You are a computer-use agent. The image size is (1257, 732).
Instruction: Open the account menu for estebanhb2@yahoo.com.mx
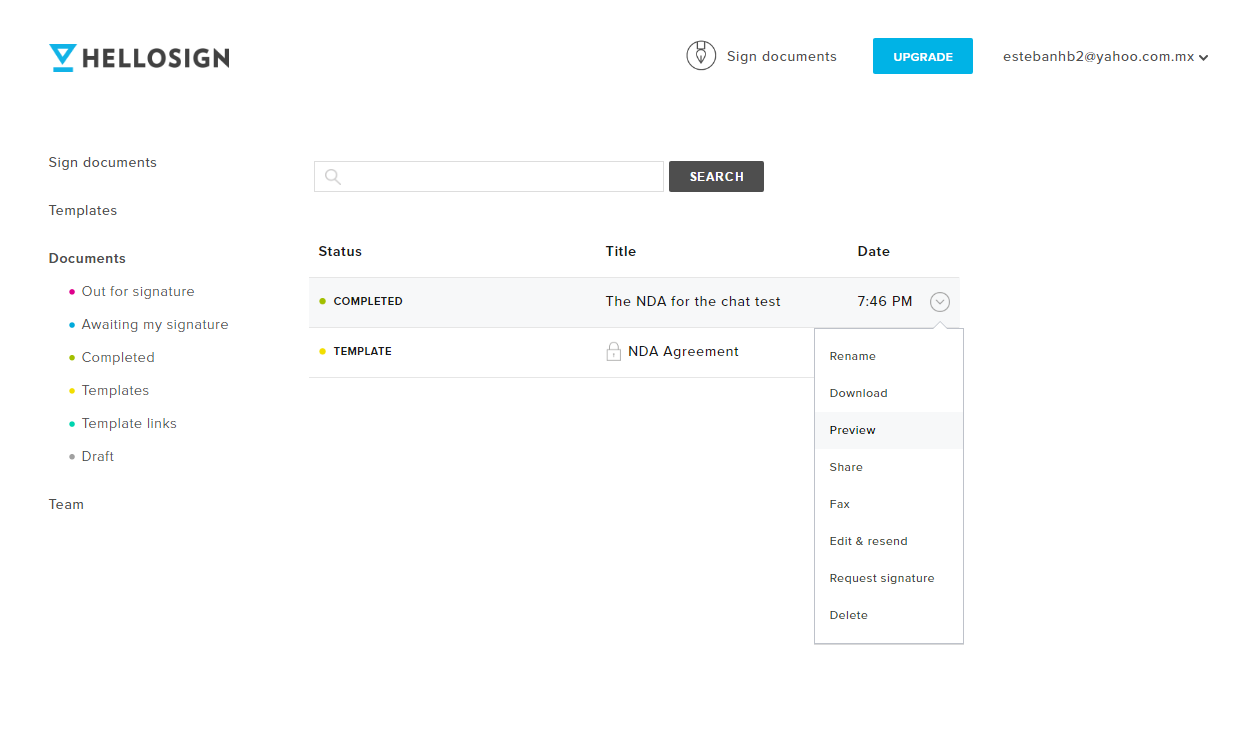point(1104,57)
